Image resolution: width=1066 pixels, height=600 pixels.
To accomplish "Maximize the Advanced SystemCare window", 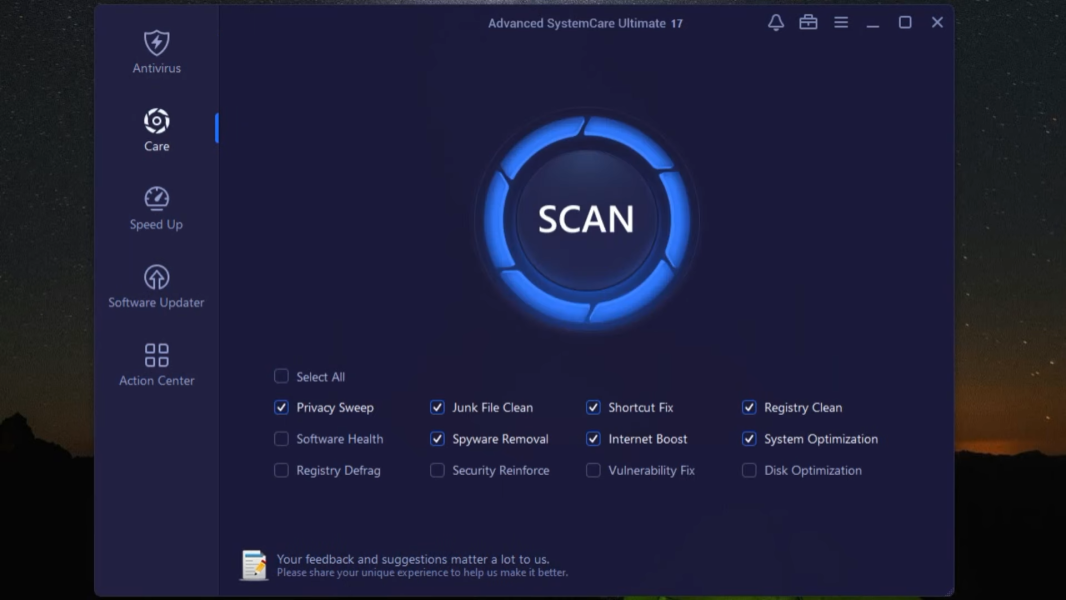I will [x=905, y=22].
